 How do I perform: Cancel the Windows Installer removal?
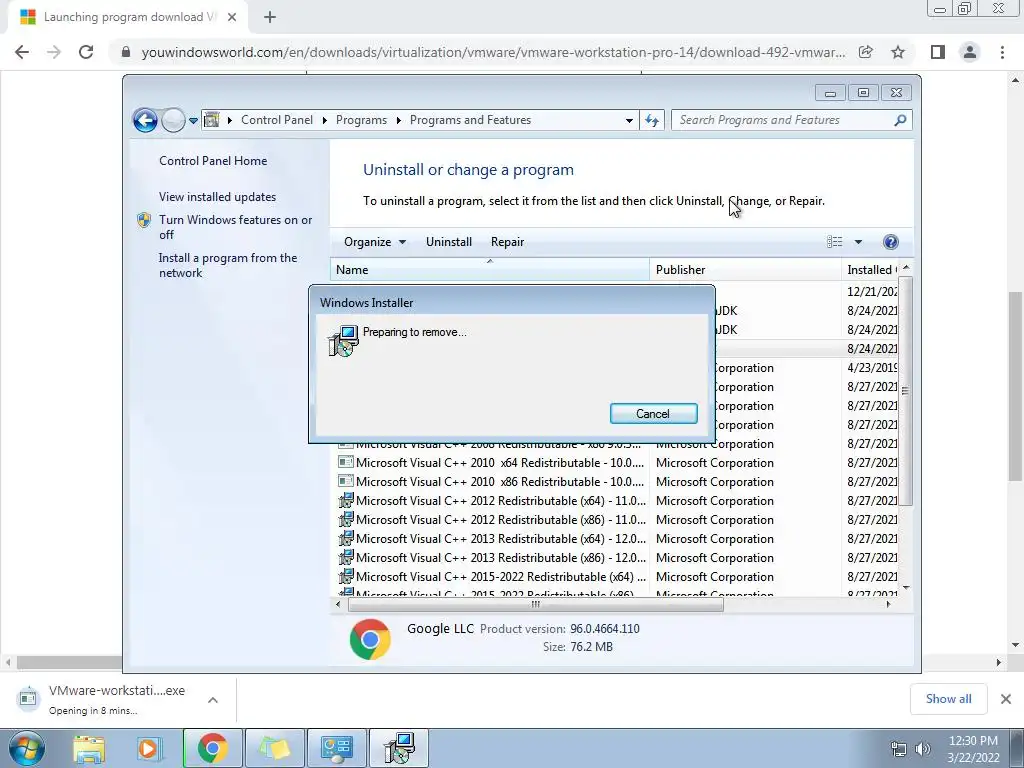(653, 413)
